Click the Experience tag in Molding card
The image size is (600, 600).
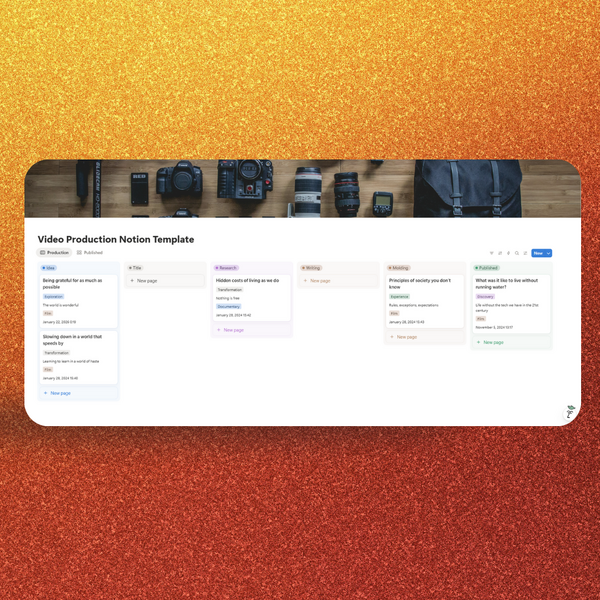pyautogui.click(x=399, y=297)
